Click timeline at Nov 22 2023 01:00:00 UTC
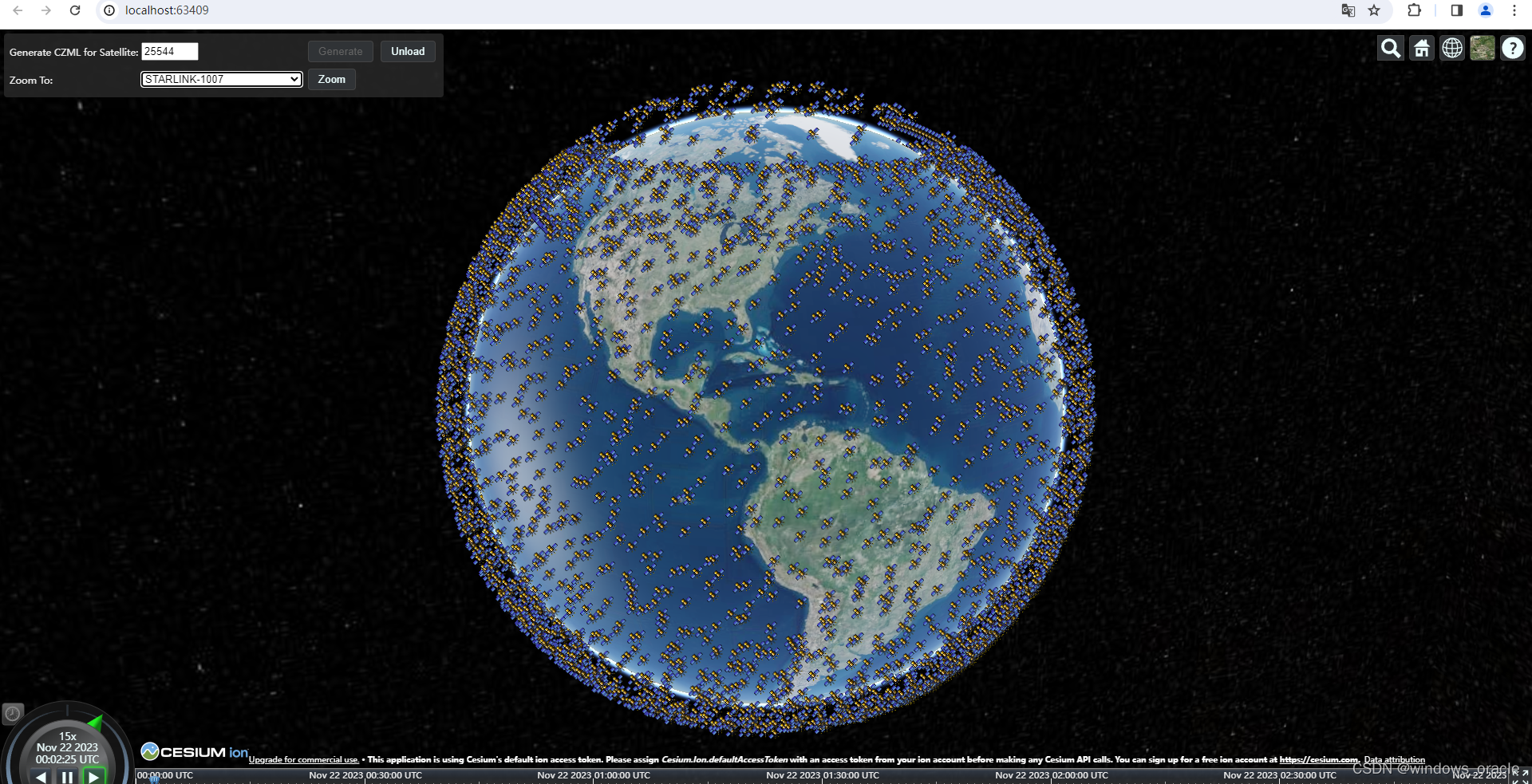Image resolution: width=1532 pixels, height=784 pixels. coord(594,775)
